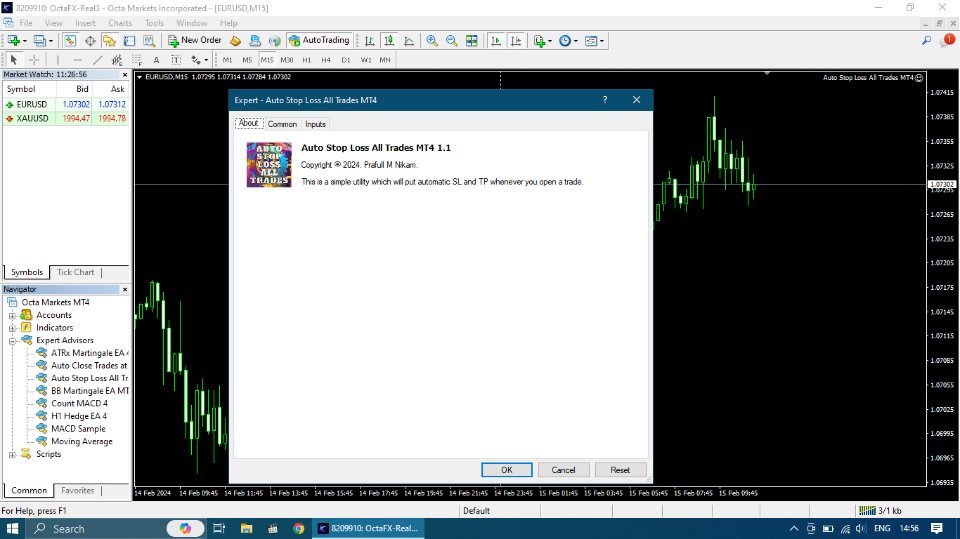Screen dimensions: 960x539
Task: Toggle the AutoTrading button
Action: 319,40
